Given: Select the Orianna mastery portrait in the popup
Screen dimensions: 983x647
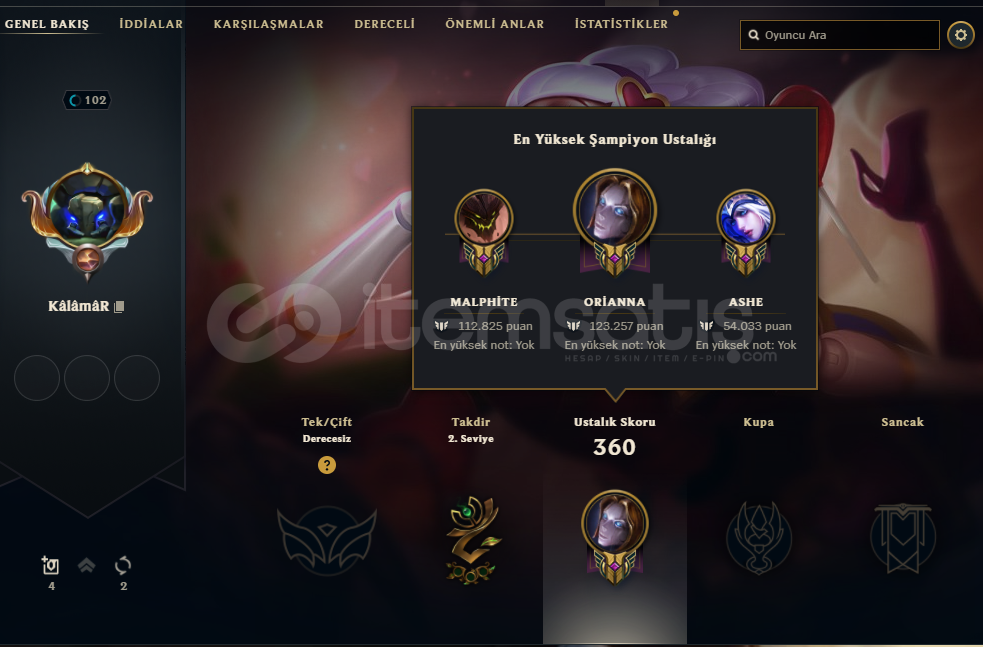Looking at the screenshot, I should pos(614,210).
